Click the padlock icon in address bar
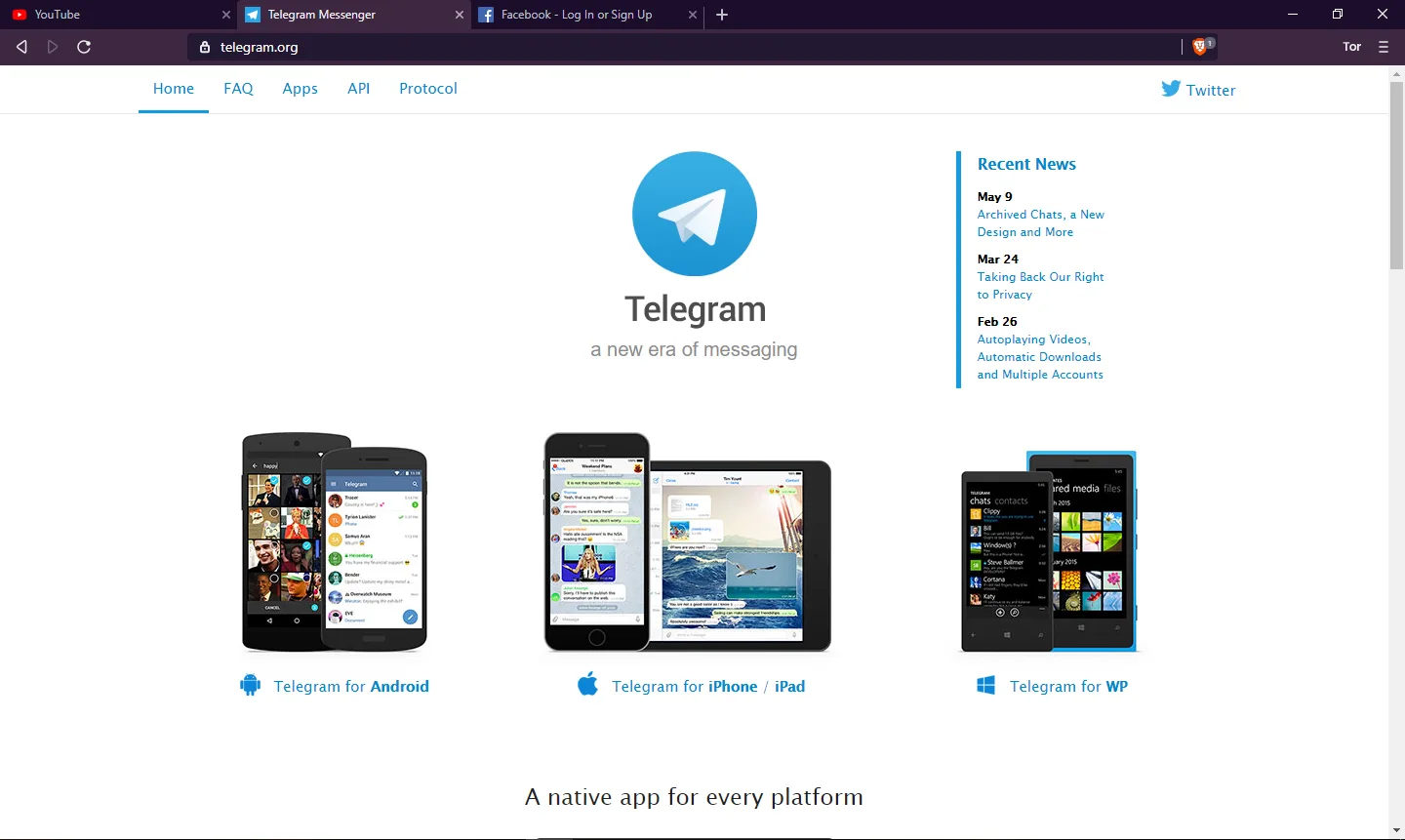This screenshot has width=1405, height=840. pos(205,47)
